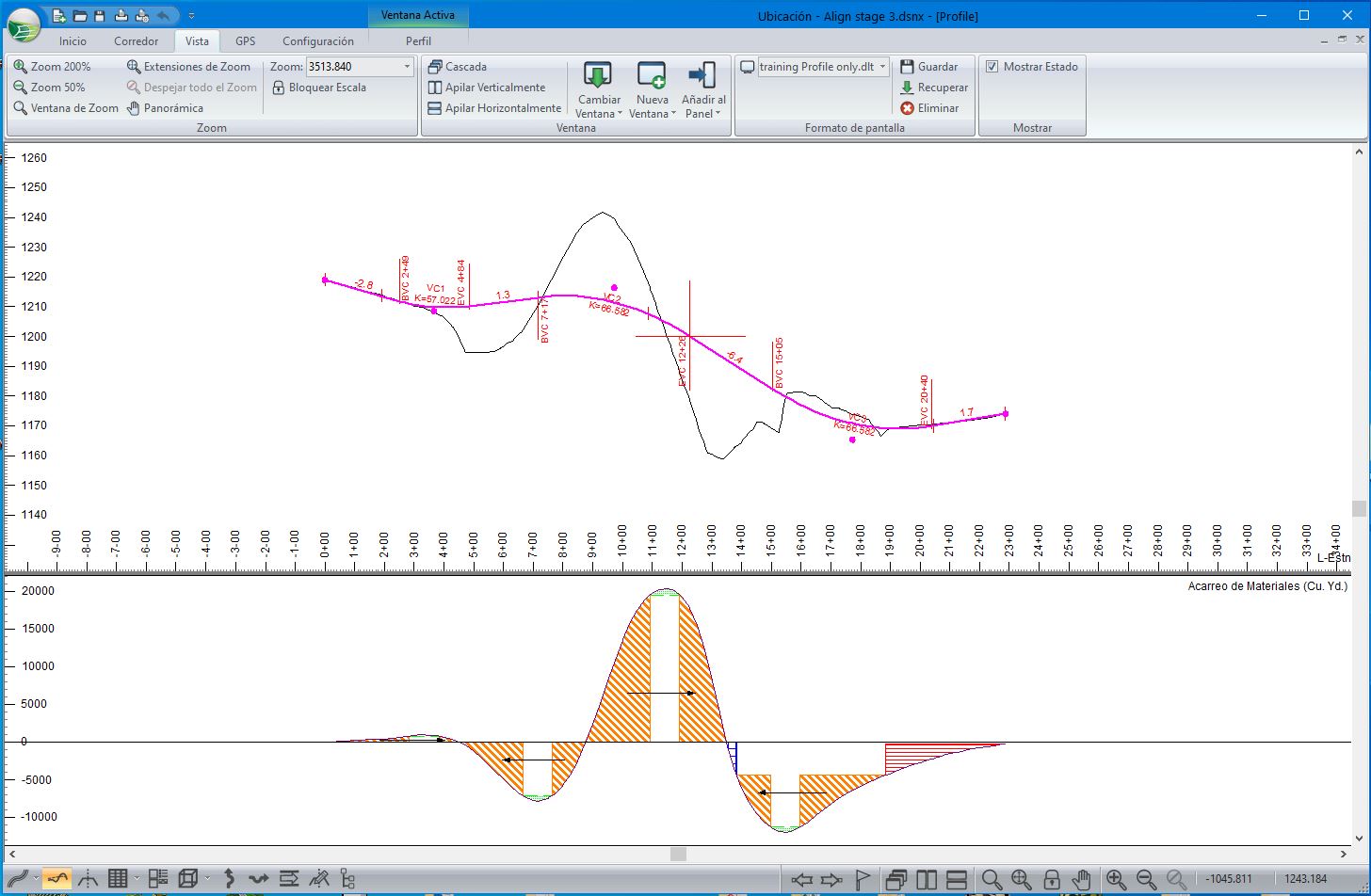Viewport: 1371px width, 896px height.
Task: Select the profile view icon in bottom toolbar
Action: [57, 879]
